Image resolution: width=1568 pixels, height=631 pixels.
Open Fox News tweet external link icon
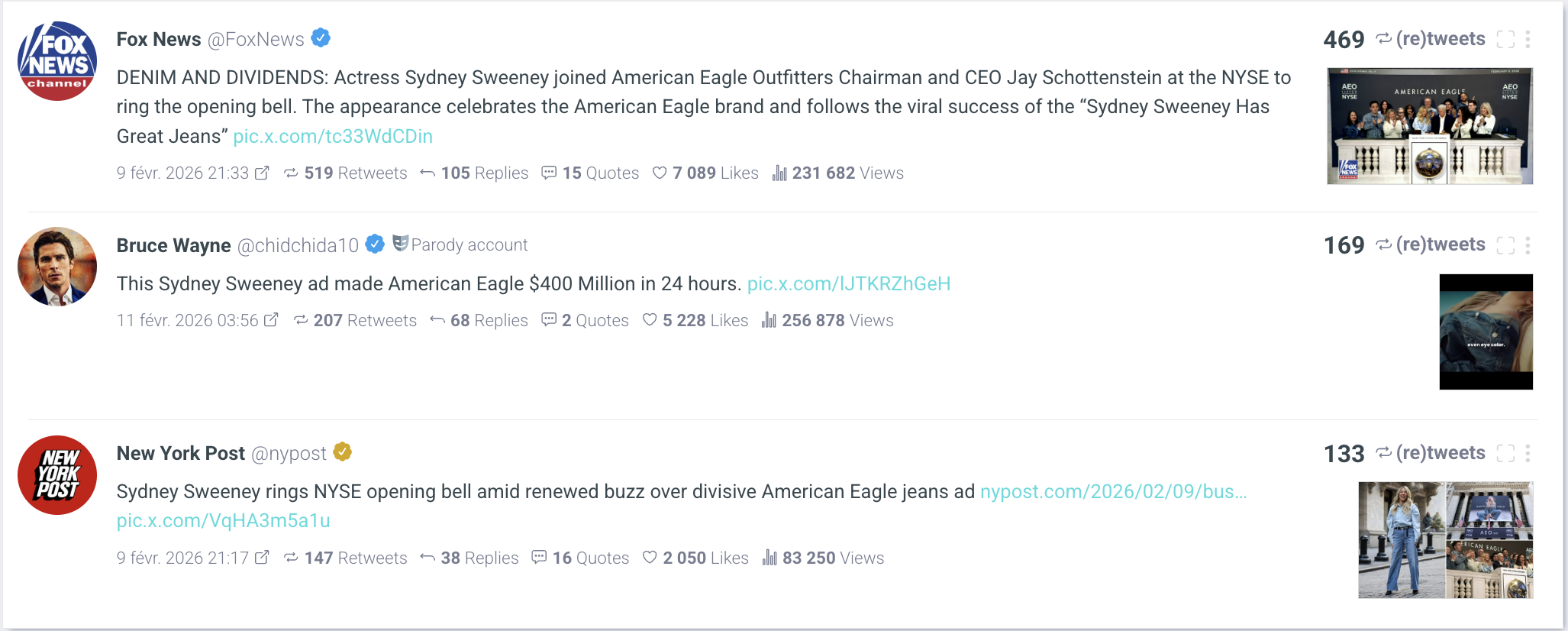262,173
